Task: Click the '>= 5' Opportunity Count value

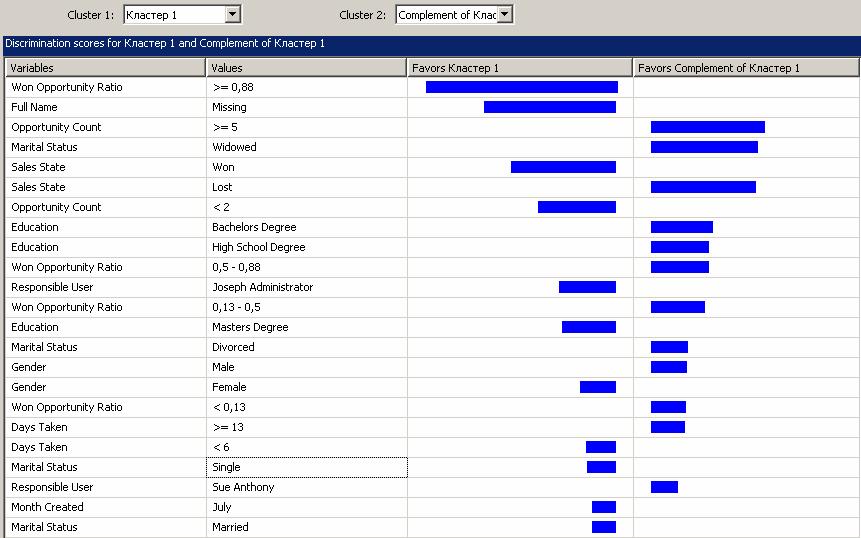Action: click(306, 127)
